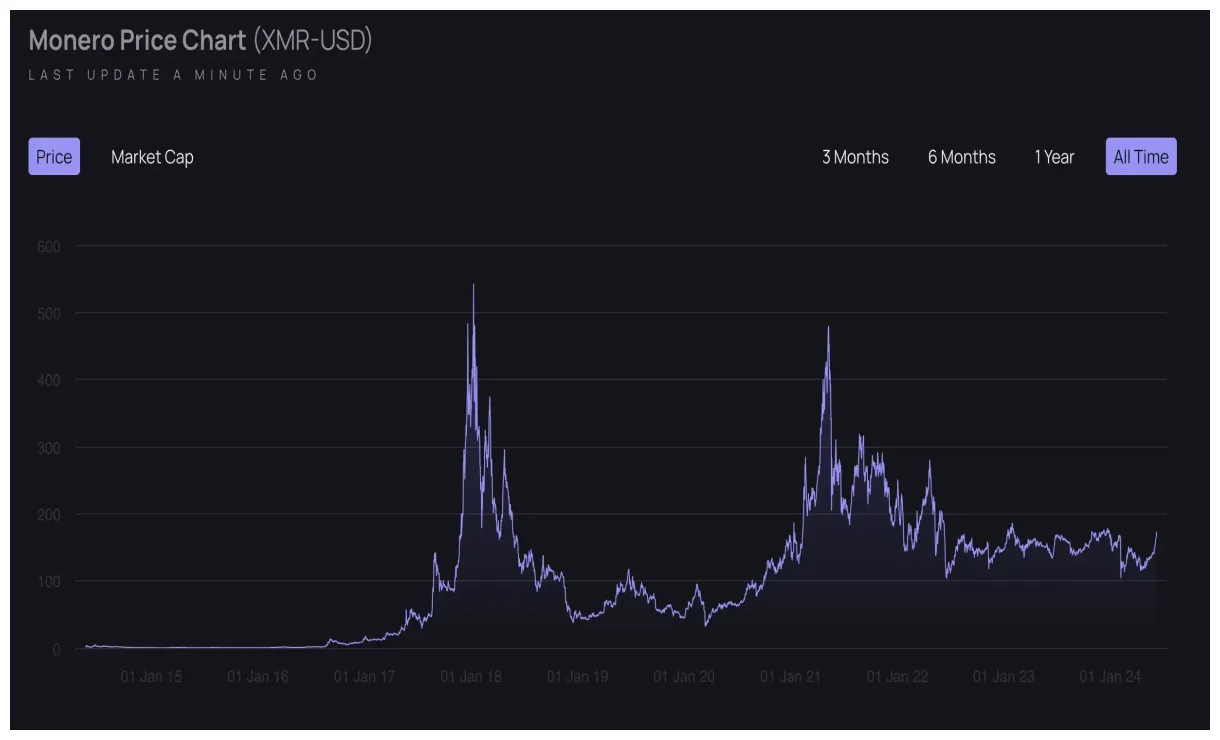Click the 01 Jan 20 axis label

(685, 676)
